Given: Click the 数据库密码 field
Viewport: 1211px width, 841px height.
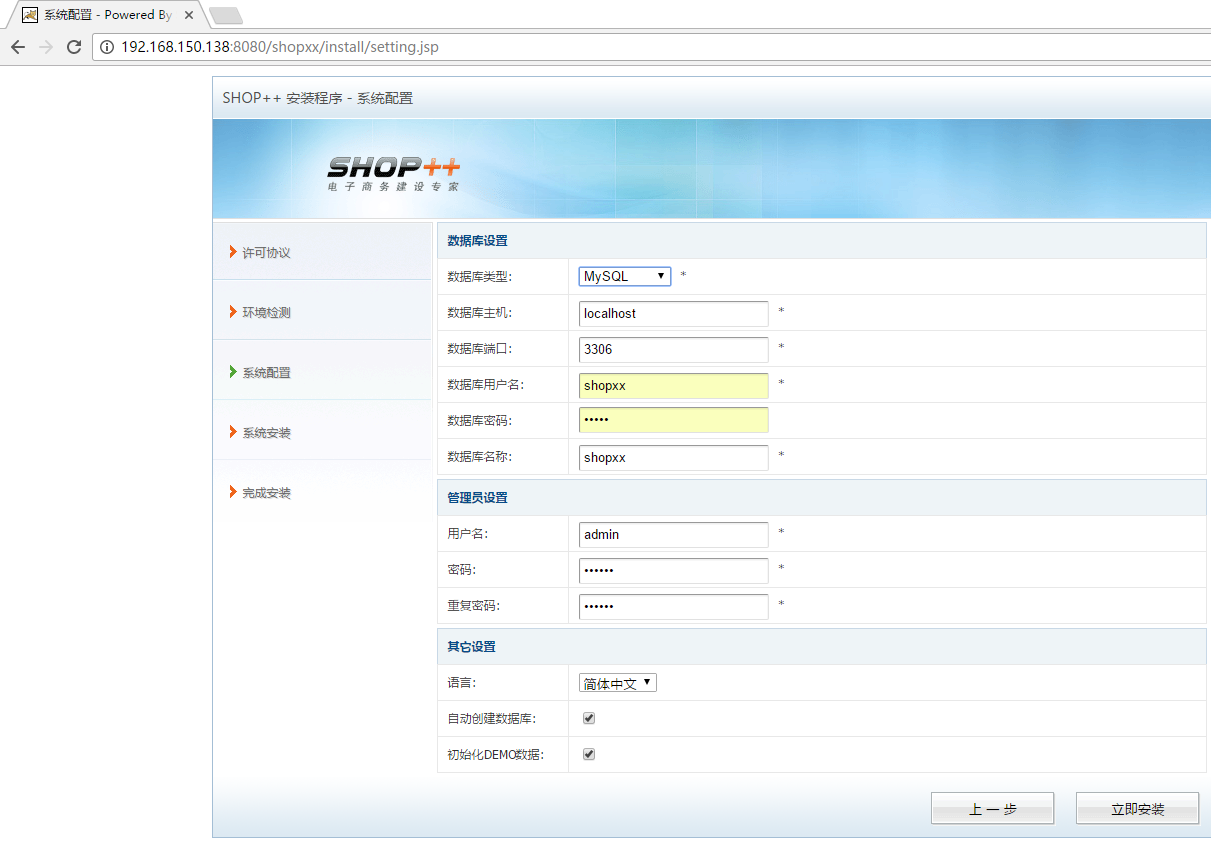Looking at the screenshot, I should pyautogui.click(x=674, y=420).
